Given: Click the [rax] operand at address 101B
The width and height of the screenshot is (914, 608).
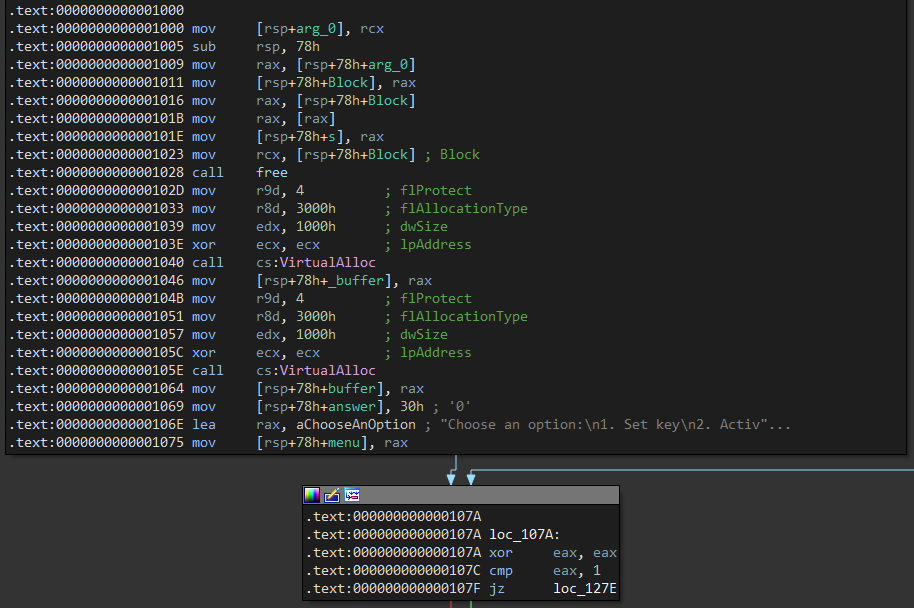Looking at the screenshot, I should 316,118.
